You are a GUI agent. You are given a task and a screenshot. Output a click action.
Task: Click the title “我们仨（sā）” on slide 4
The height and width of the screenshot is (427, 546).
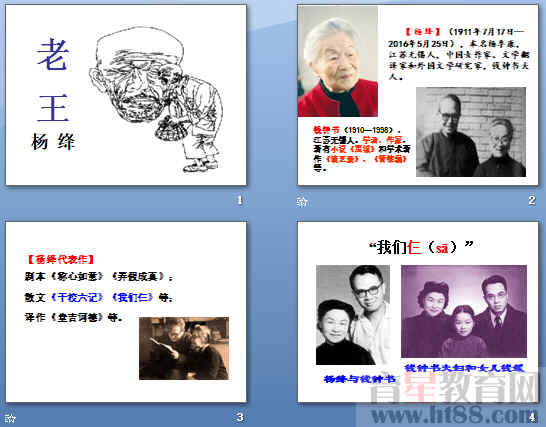click(x=421, y=247)
